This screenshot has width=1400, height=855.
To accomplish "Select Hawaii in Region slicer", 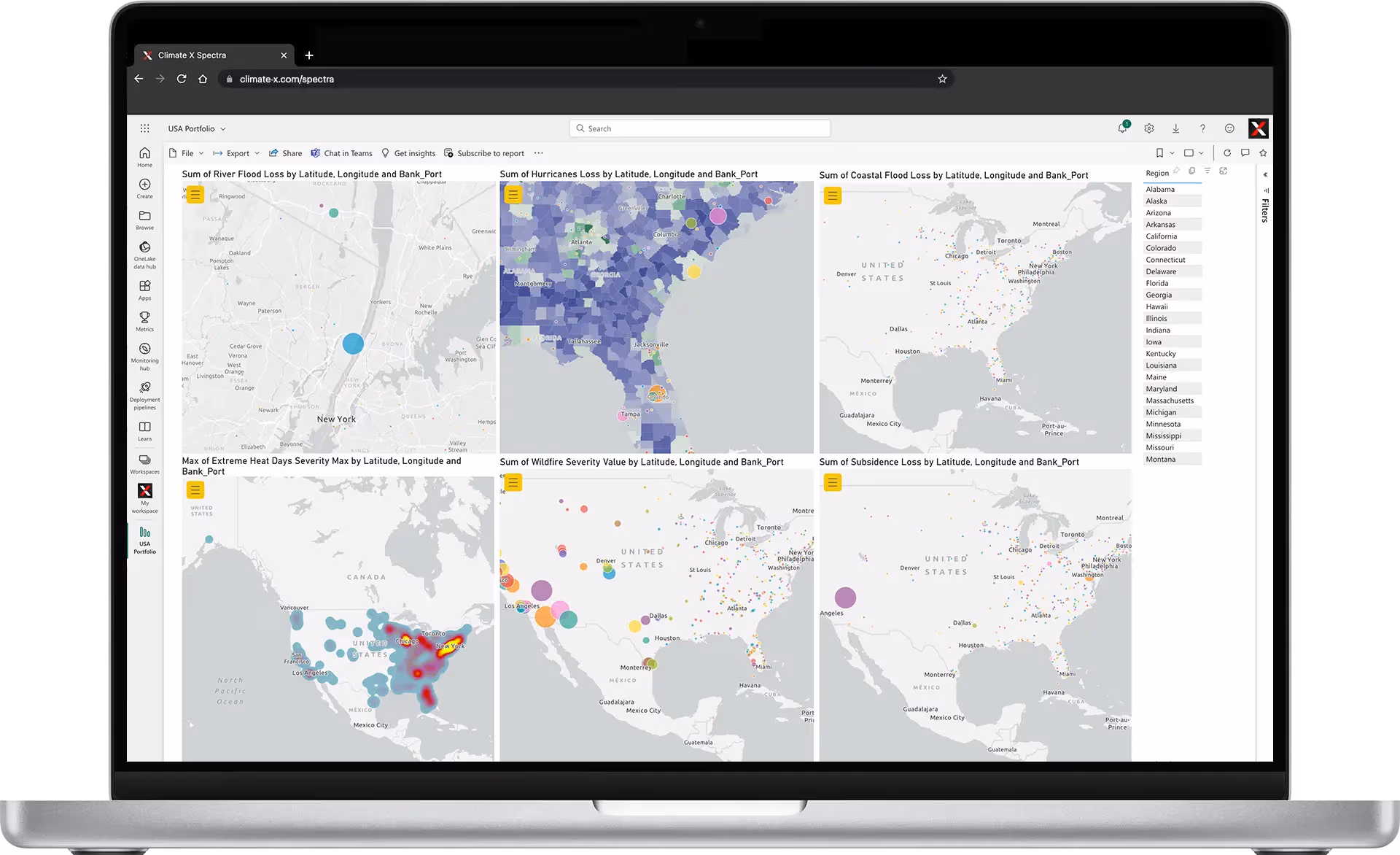I will pos(1172,306).
